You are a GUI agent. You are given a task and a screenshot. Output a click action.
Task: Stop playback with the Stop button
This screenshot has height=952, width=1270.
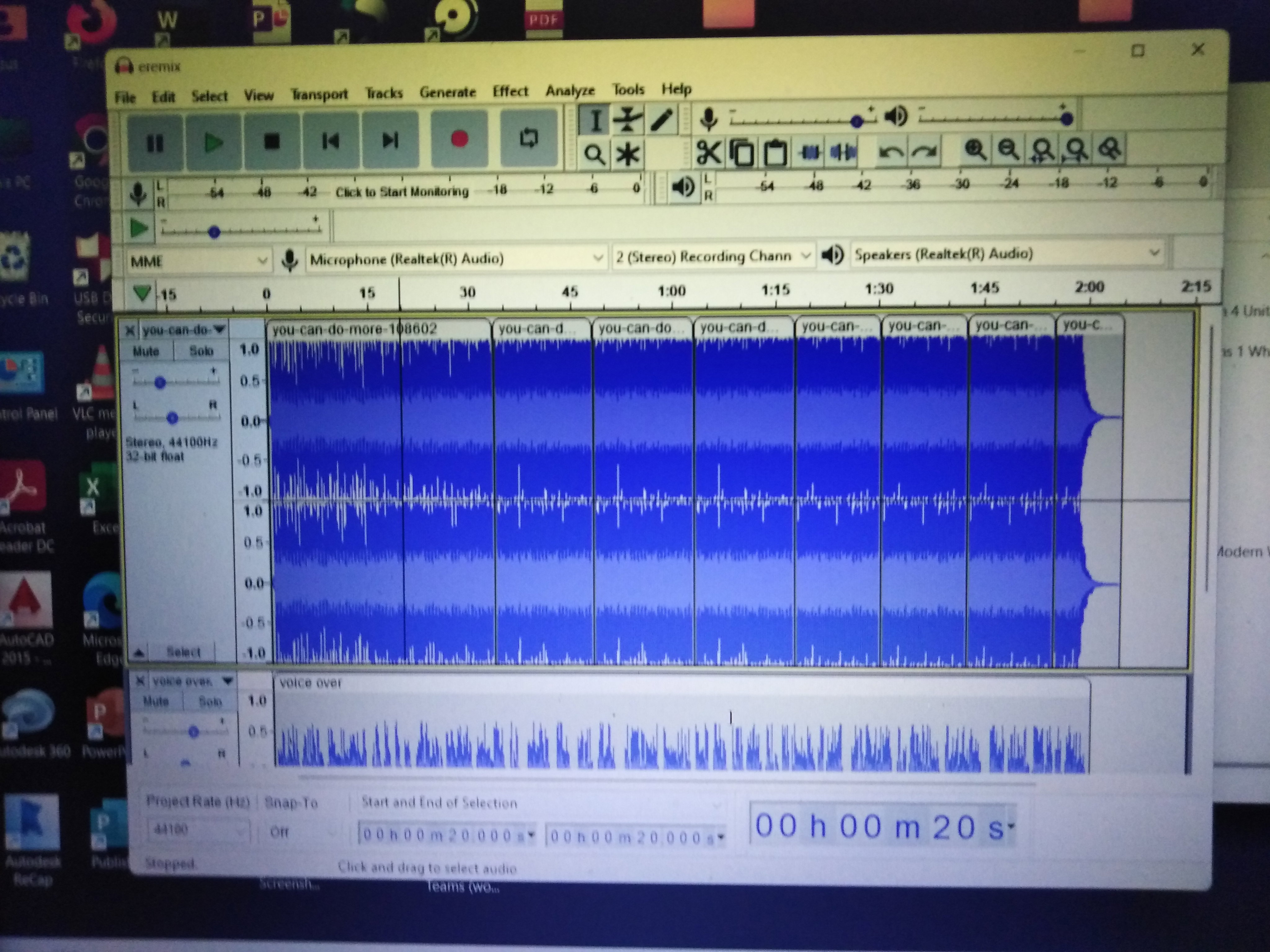tap(272, 141)
